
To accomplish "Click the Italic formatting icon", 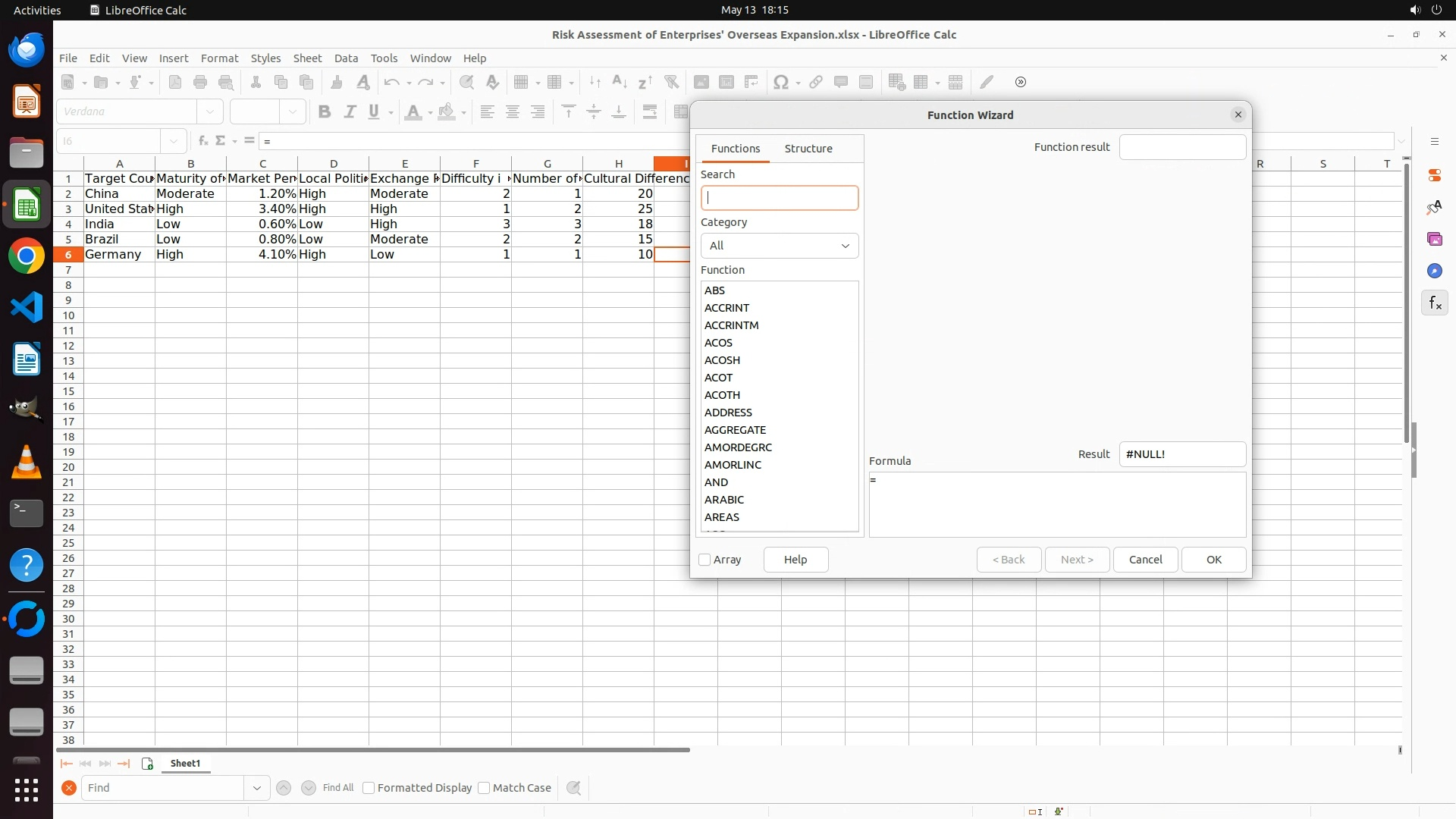I will tap(350, 112).
